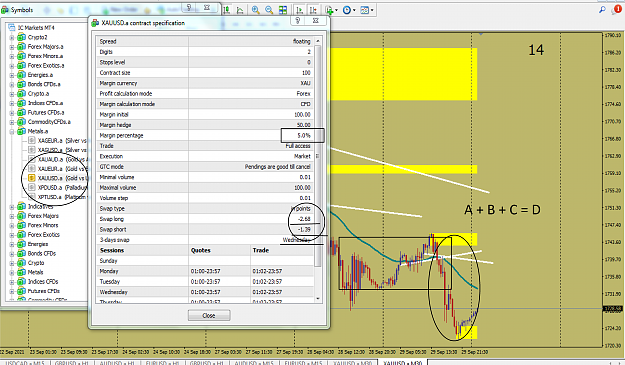Viewport: 625px width, 365px height.
Task: Click the 'Swap short' row label
Action: pyautogui.click(x=113, y=230)
